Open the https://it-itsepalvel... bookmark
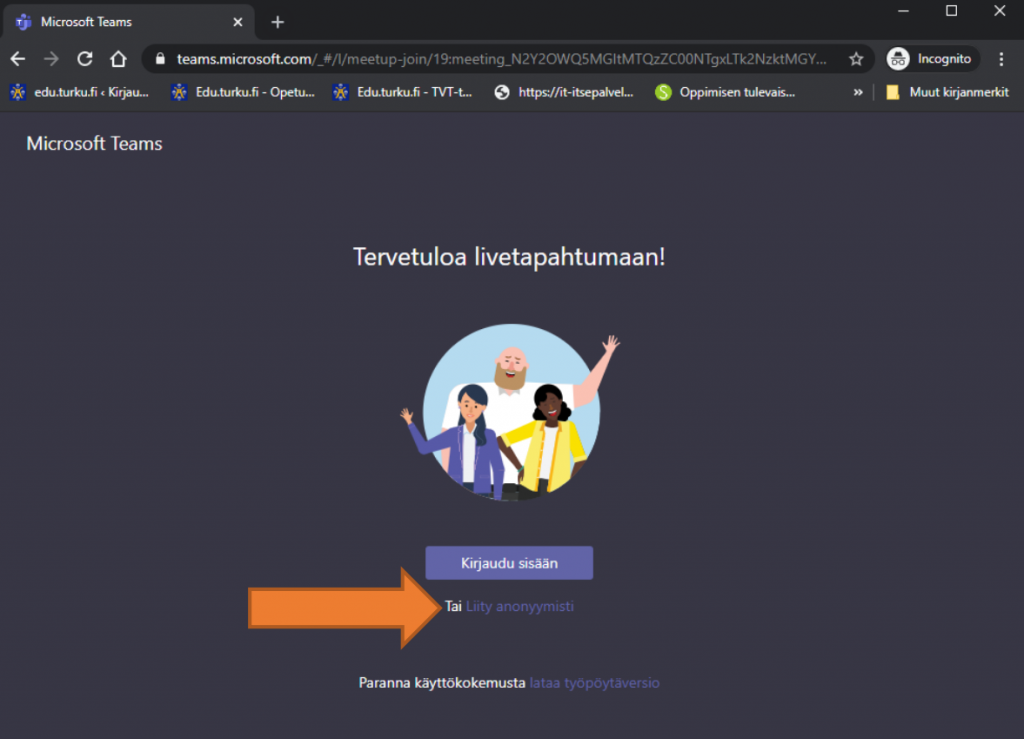 click(x=564, y=92)
